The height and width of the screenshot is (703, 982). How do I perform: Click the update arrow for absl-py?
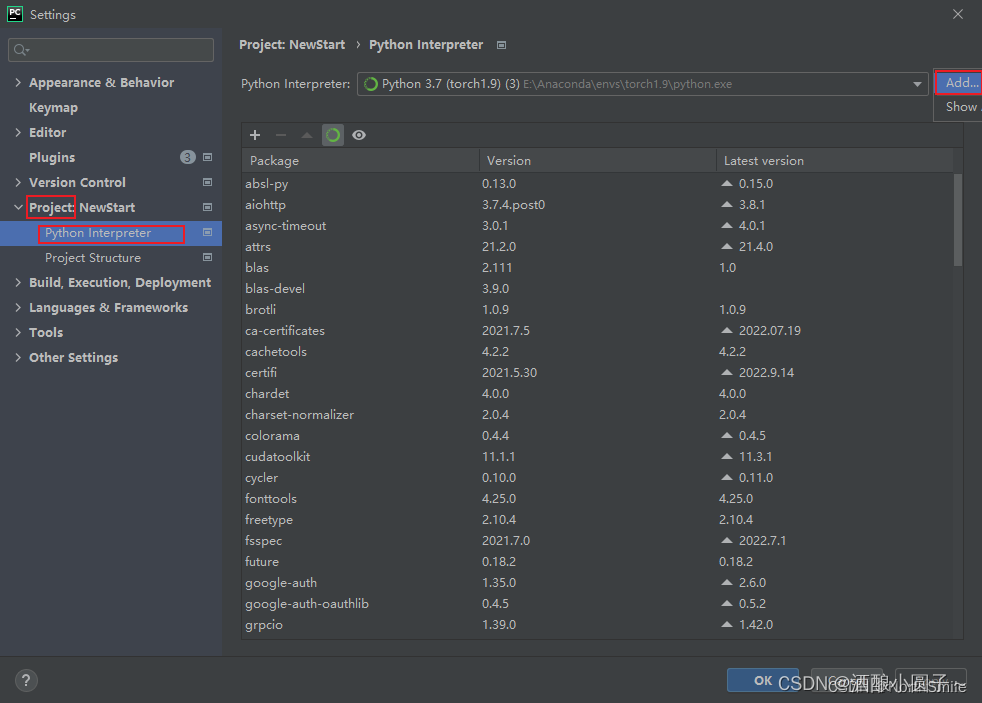[x=726, y=183]
